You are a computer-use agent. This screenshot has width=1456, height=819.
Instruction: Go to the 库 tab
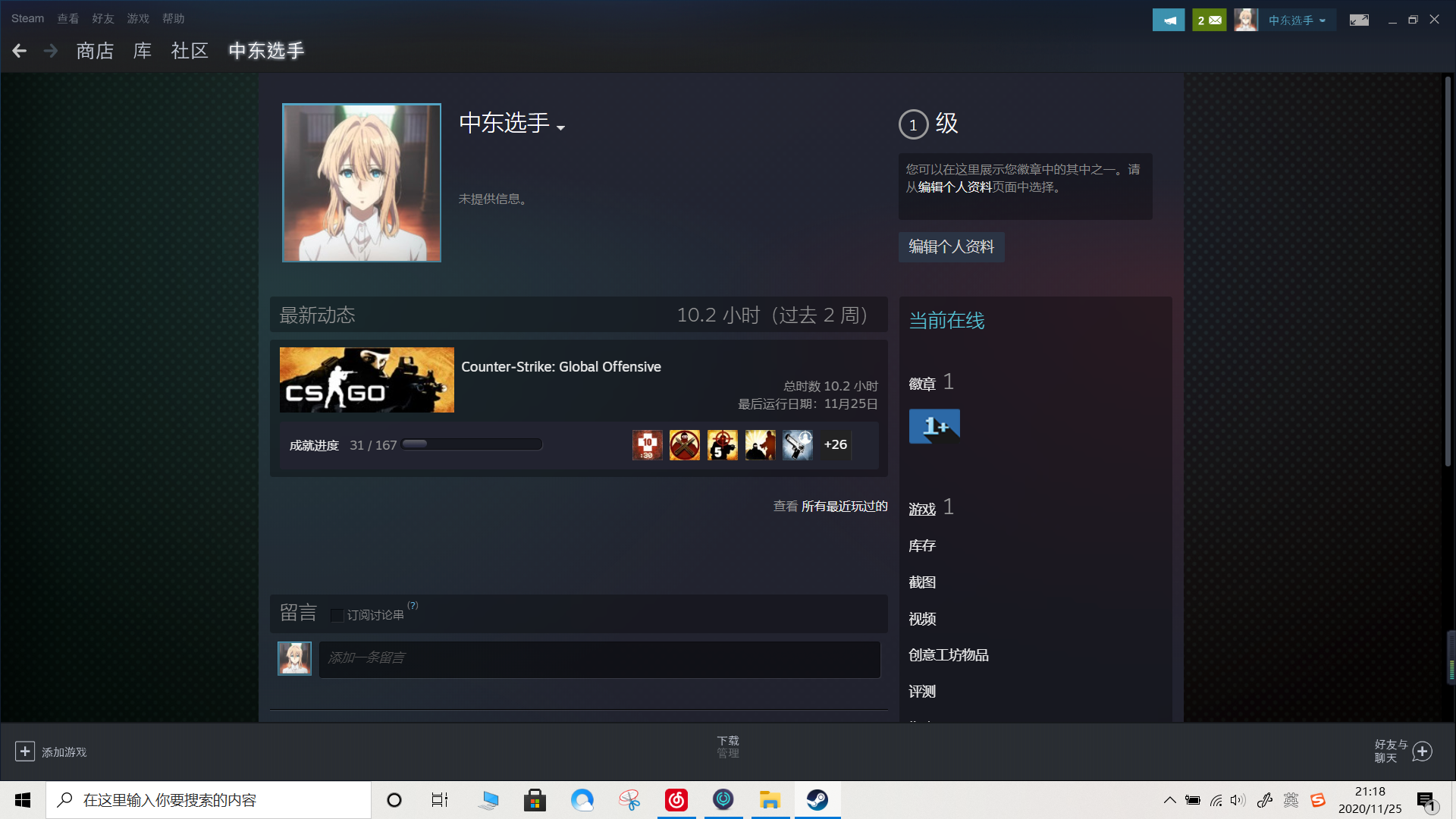point(143,51)
